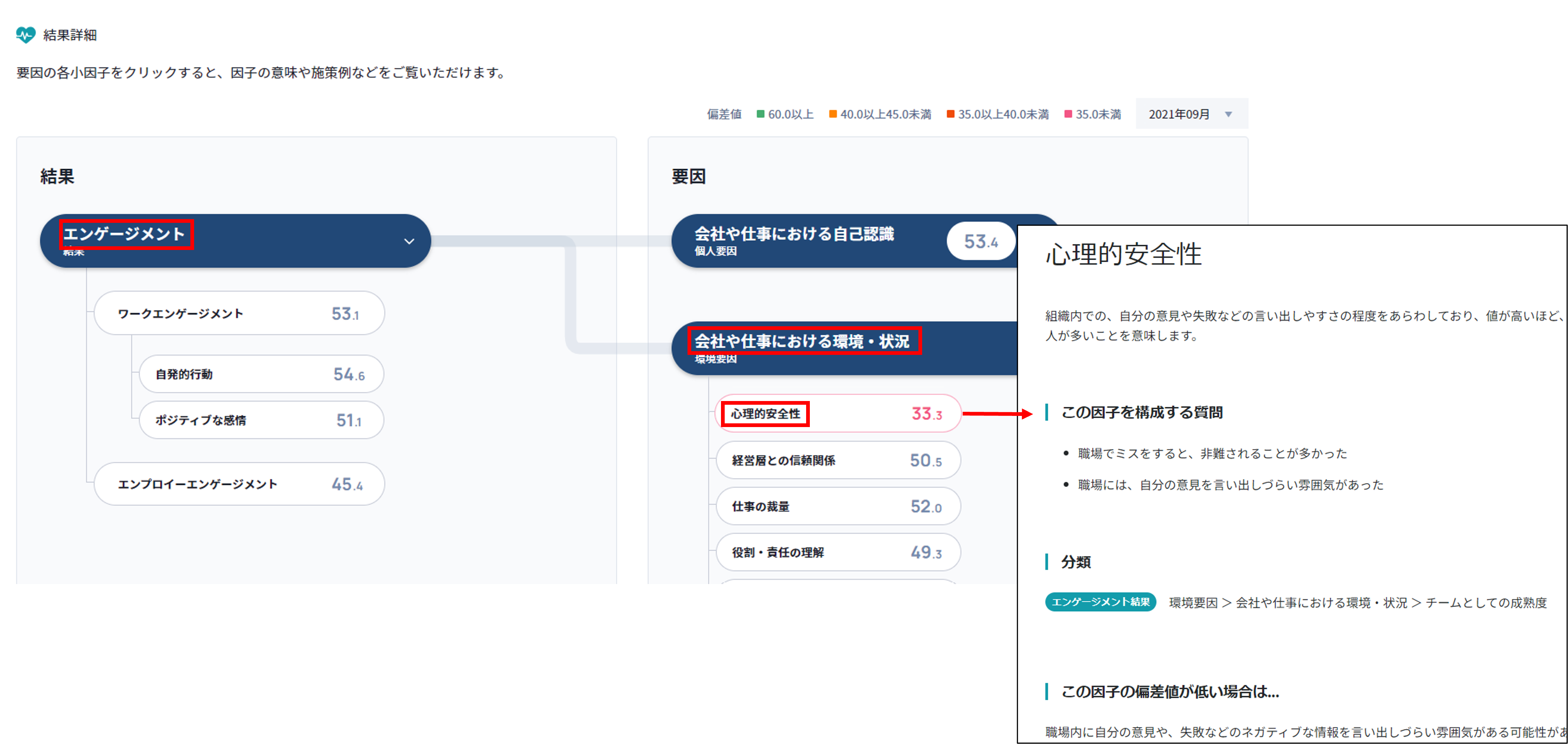Click the この因子の偏差値が低い場合は... heading

point(1170,692)
